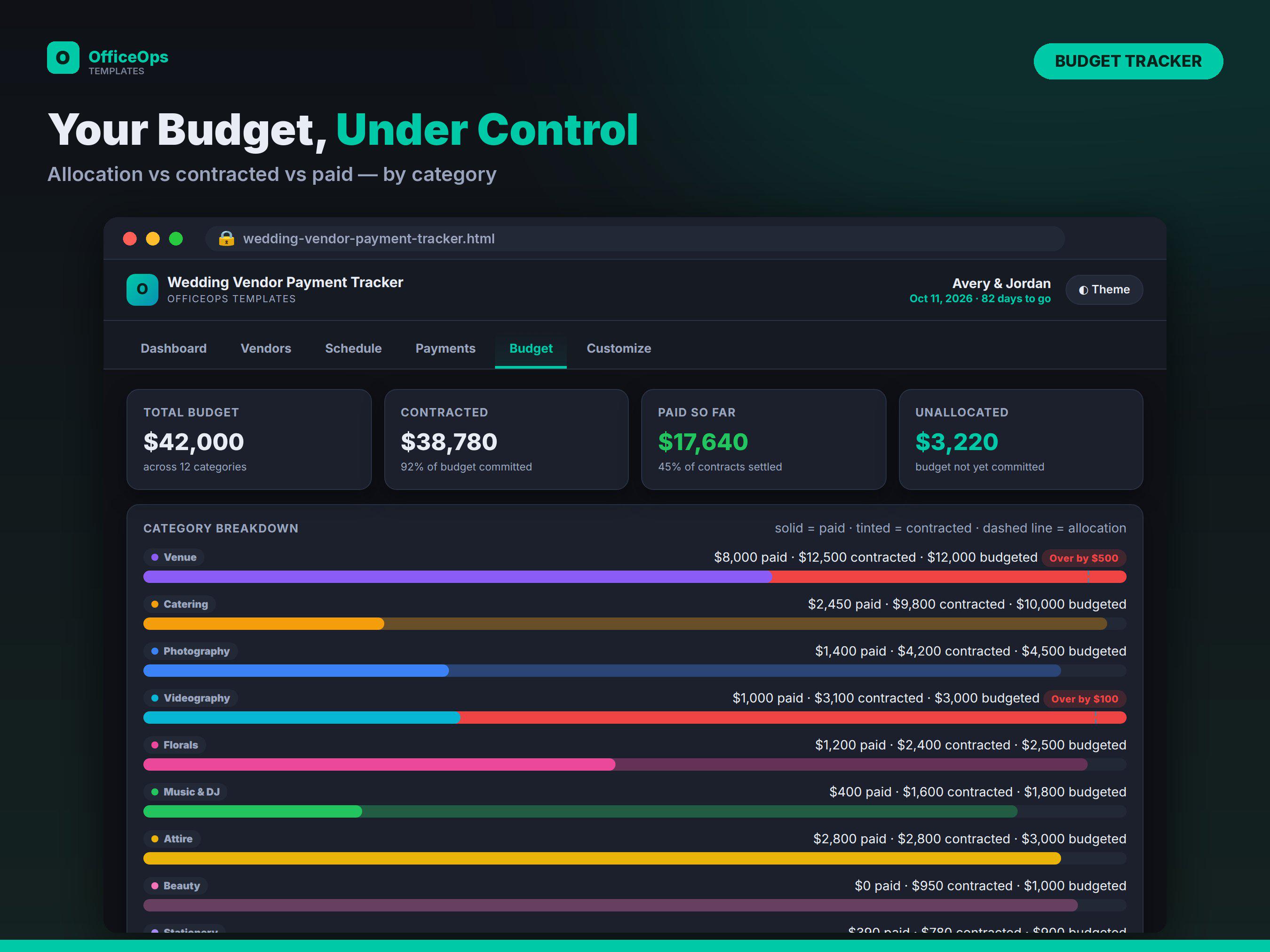
Task: Click 'Oct 11, 2026 · 82 days to go' text
Action: pos(980,299)
